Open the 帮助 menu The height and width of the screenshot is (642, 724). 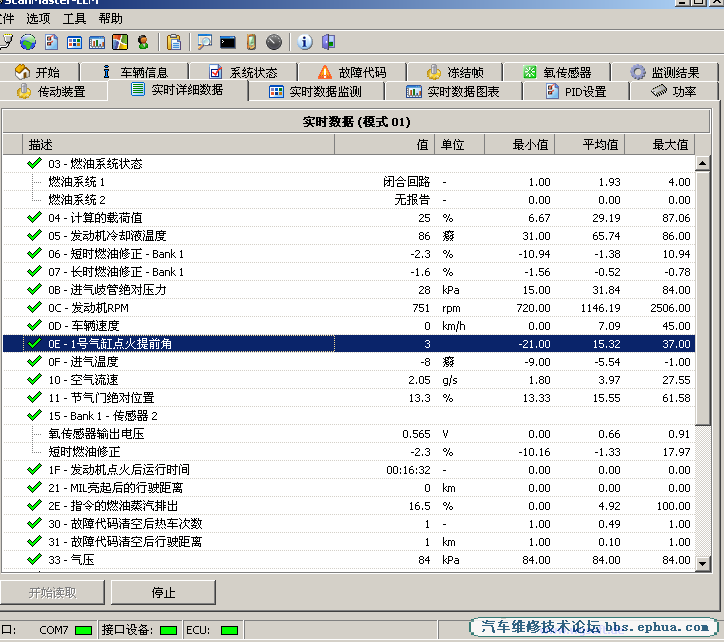point(110,19)
